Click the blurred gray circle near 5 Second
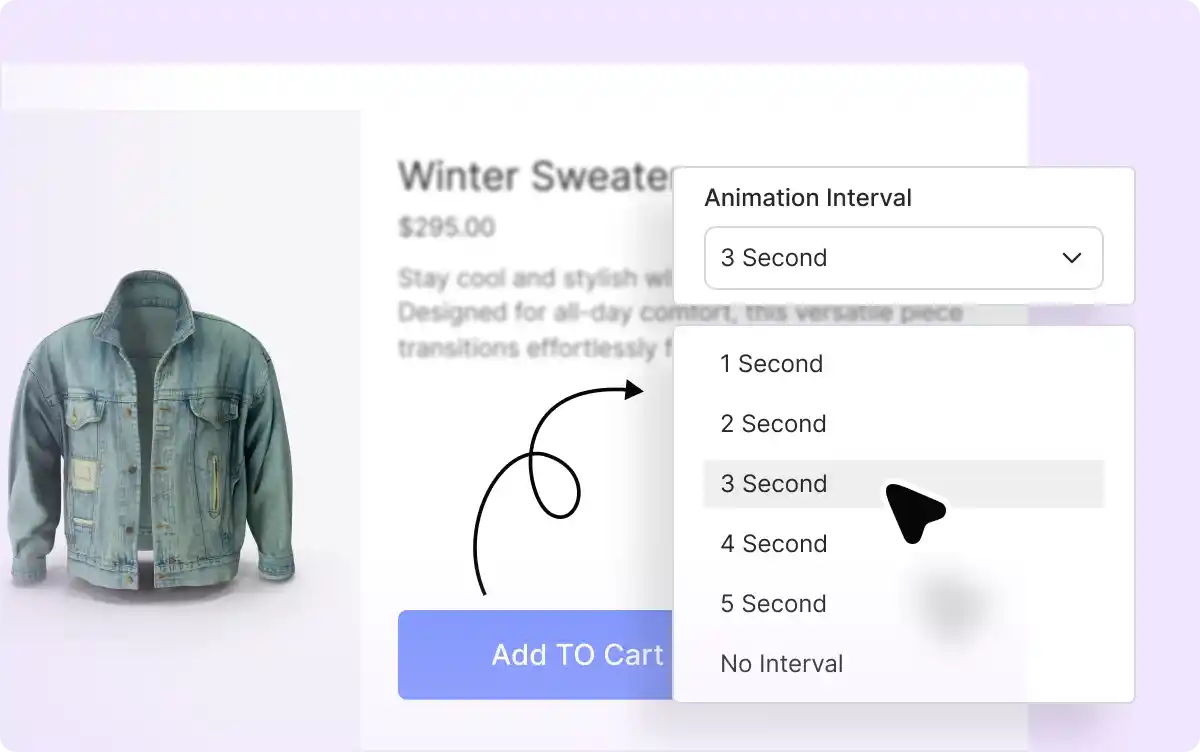The height and width of the screenshot is (752, 1200). pos(951,604)
